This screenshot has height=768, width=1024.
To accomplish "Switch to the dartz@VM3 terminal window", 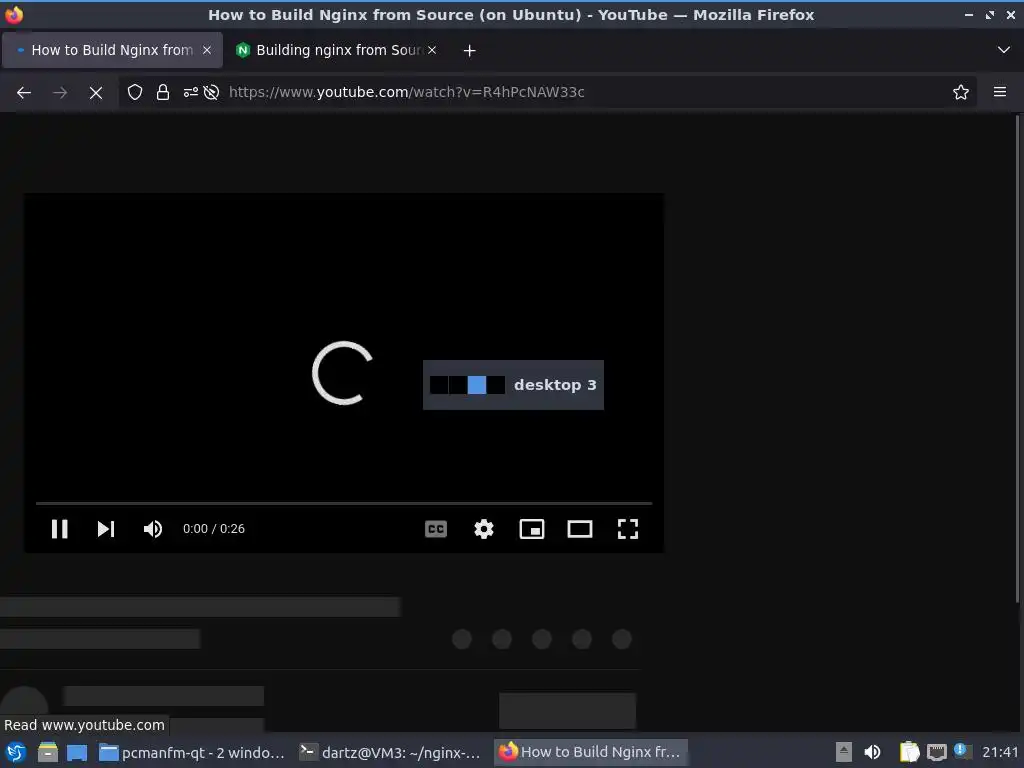I will 390,752.
